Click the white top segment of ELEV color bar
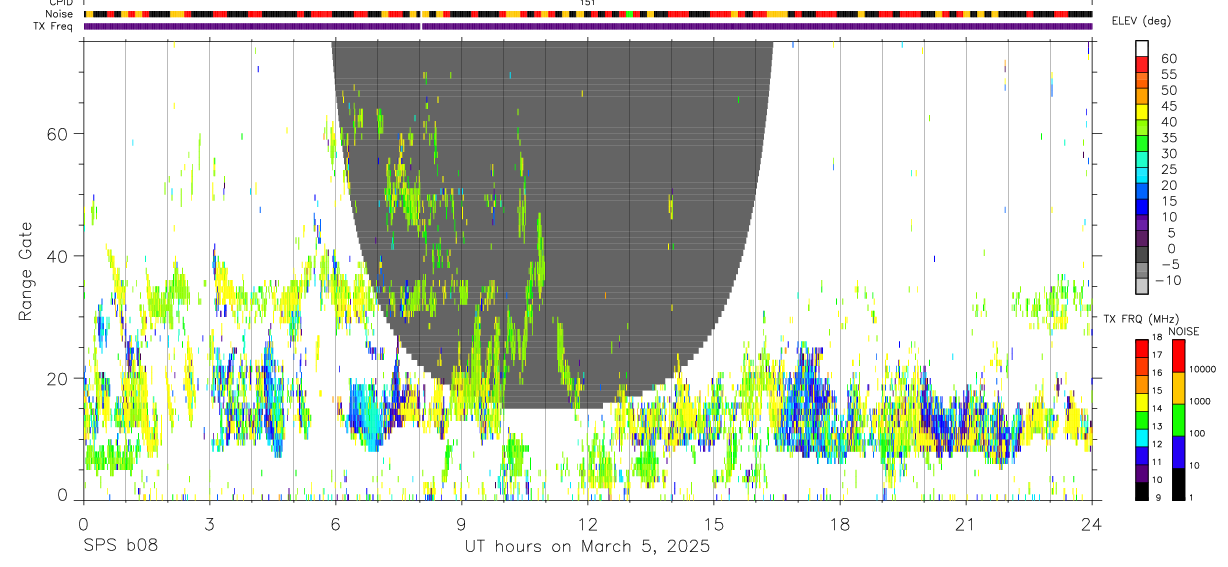This screenshot has height=567, width=1228. [x=1142, y=48]
